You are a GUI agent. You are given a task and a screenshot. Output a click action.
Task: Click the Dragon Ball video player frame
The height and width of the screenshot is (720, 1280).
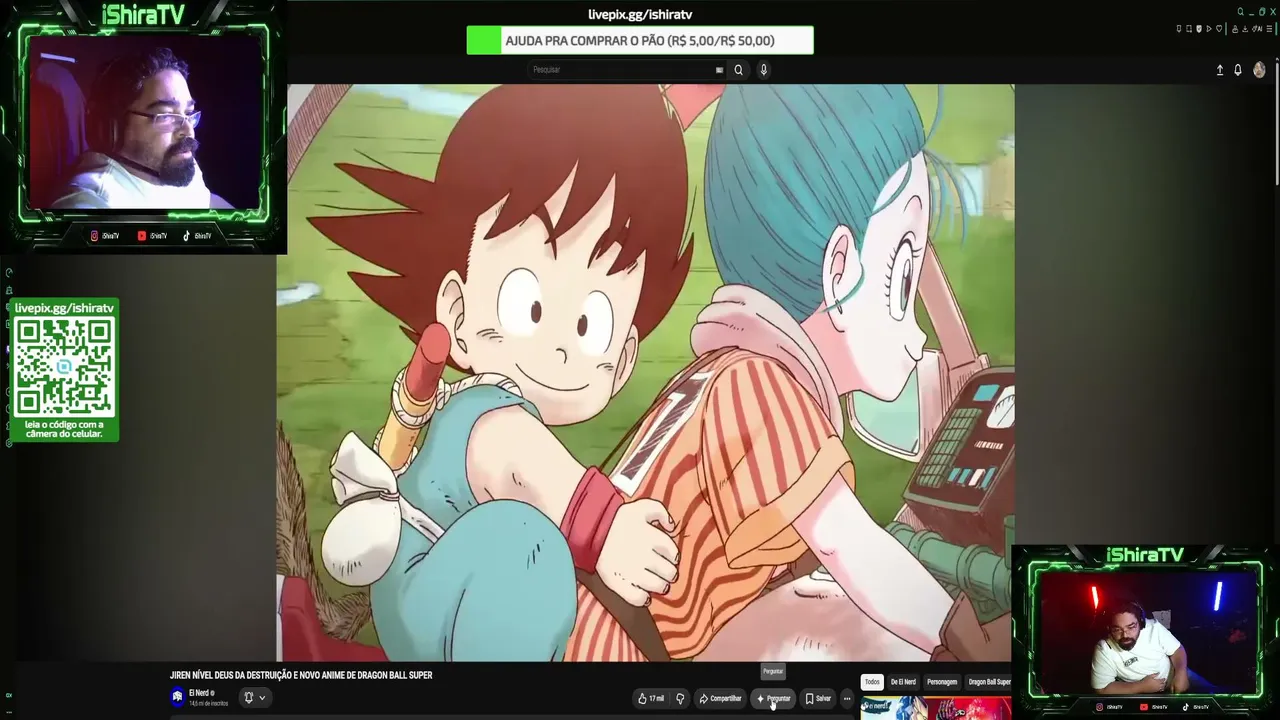coord(645,372)
